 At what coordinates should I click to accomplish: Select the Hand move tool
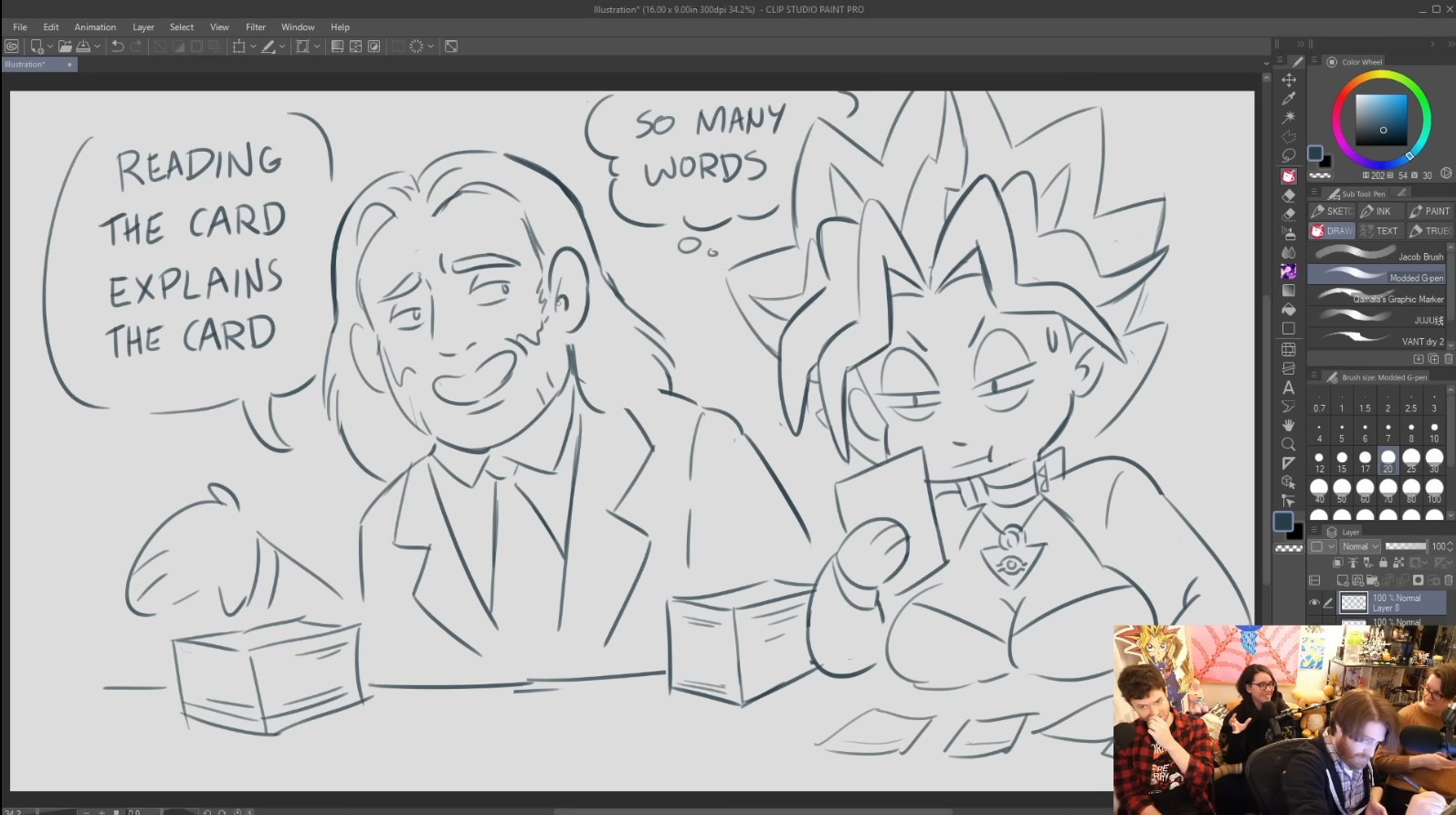click(1289, 425)
